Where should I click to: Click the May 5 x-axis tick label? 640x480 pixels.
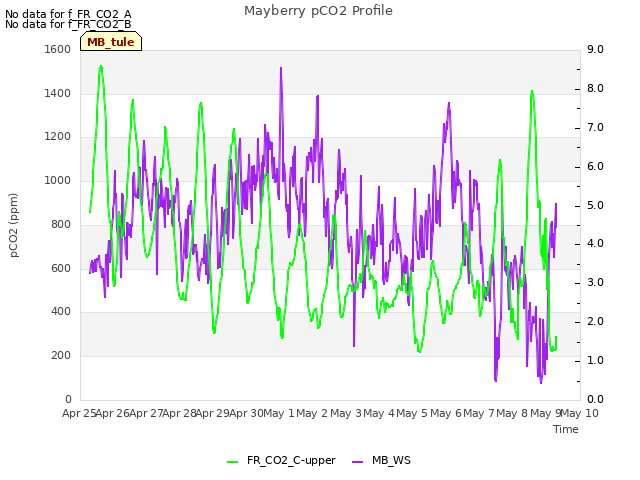(412, 413)
